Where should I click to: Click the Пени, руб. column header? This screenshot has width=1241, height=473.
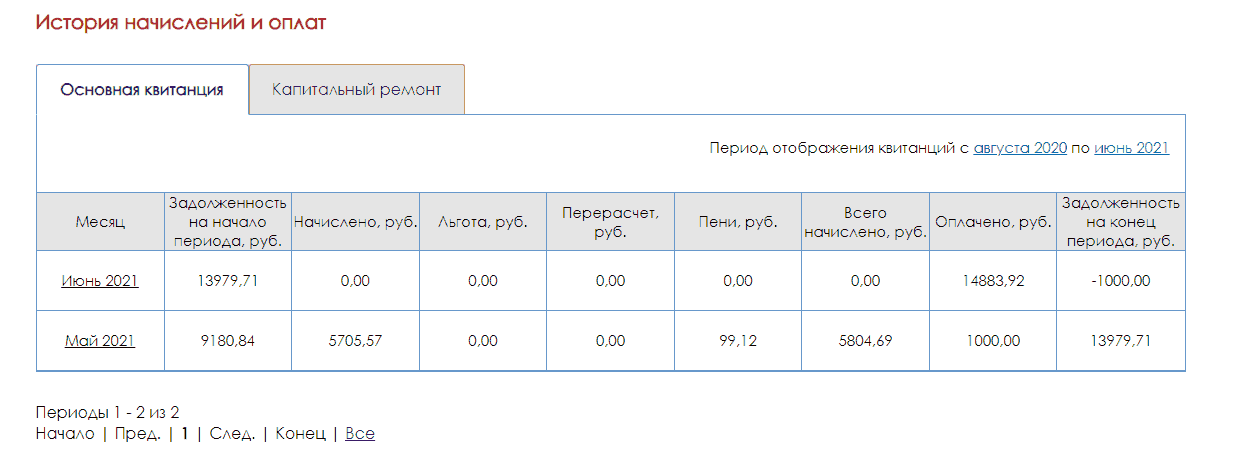pyautogui.click(x=738, y=222)
